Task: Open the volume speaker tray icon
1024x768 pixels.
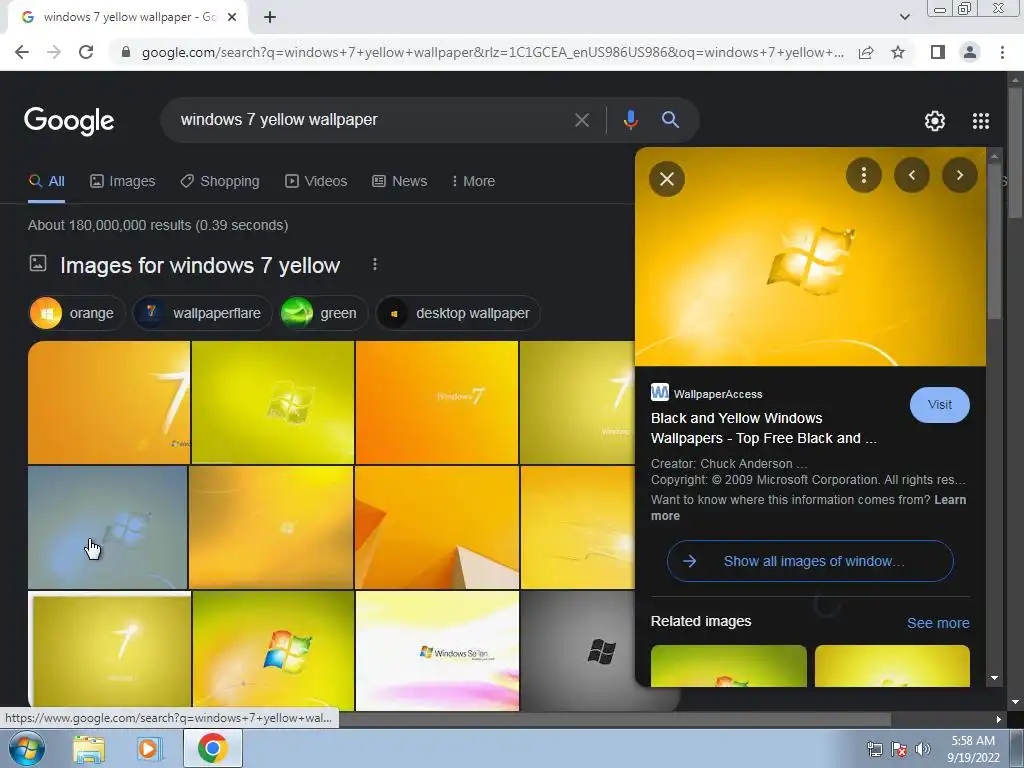Action: (922, 749)
